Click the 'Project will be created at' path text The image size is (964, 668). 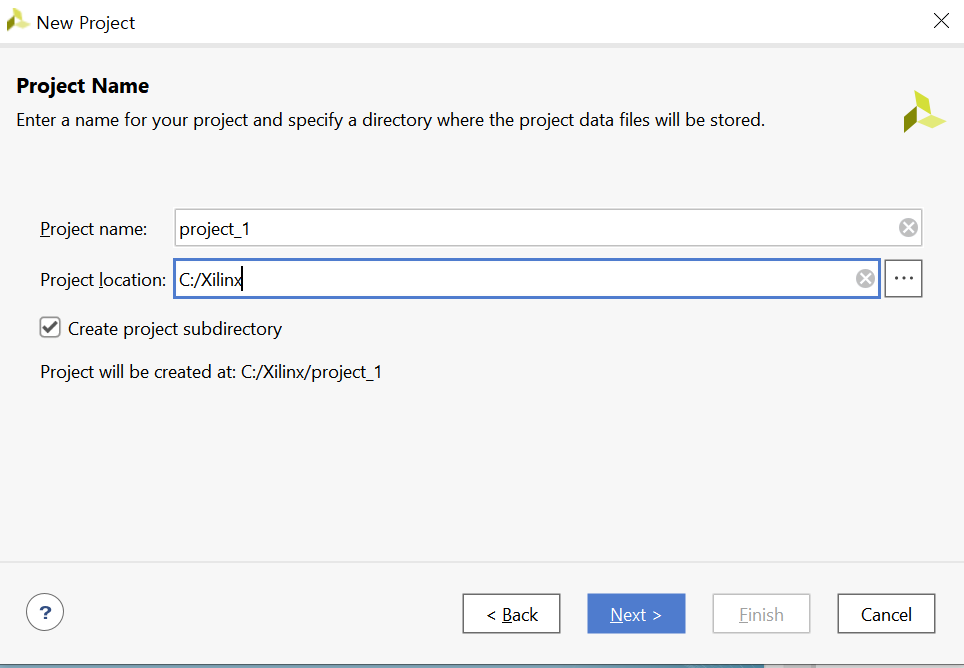tap(211, 372)
